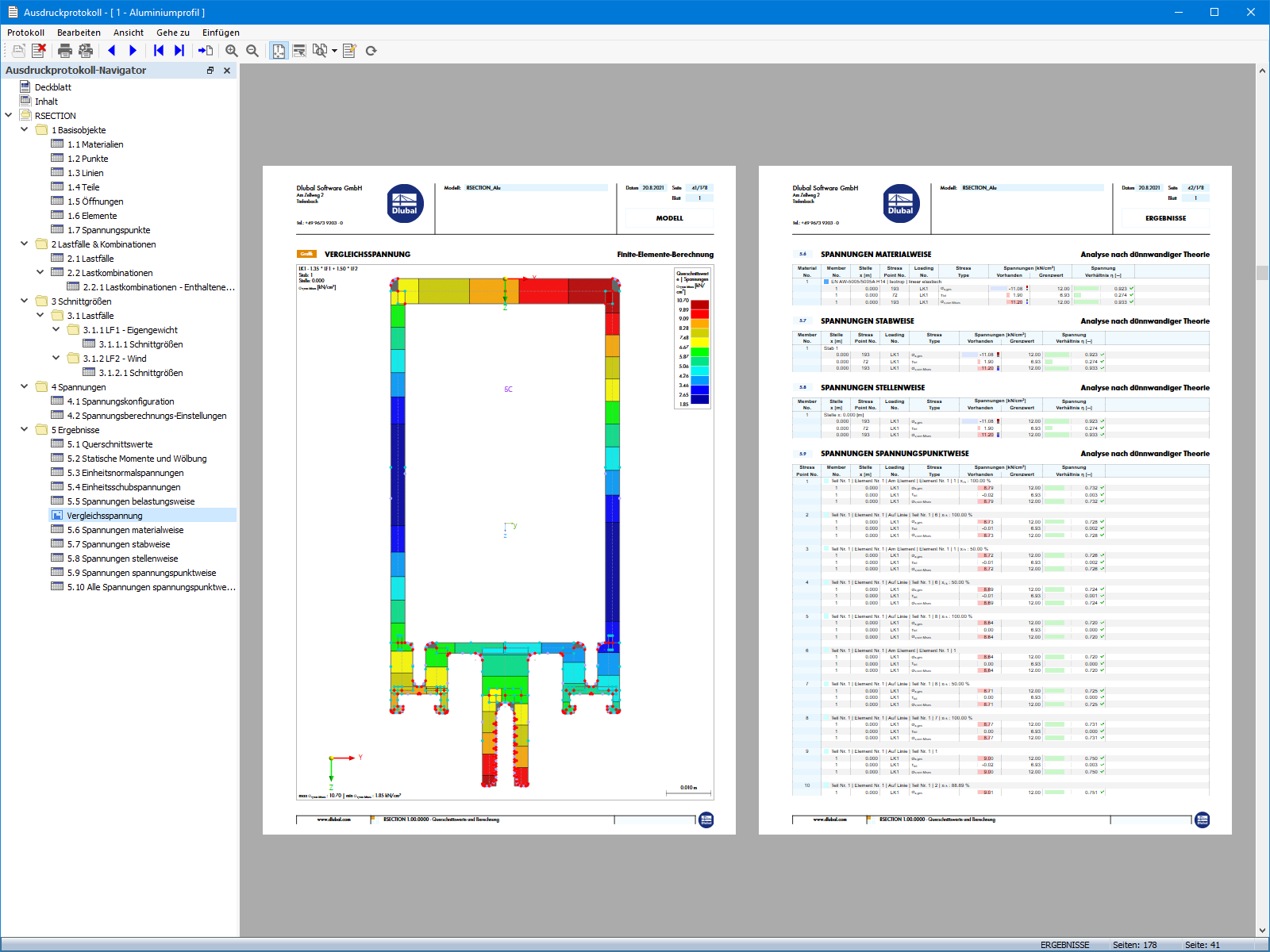Collapse the 5 Ergebnisse folder
This screenshot has height=952, width=1270.
click(x=25, y=429)
